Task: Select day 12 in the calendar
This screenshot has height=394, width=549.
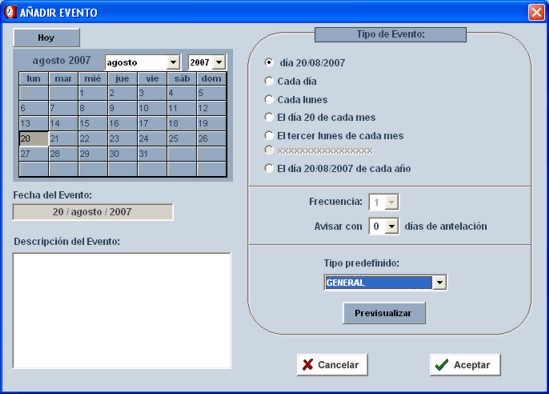Action: 211,108
